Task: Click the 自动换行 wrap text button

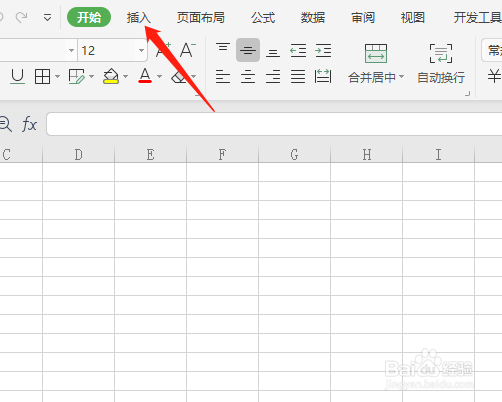Action: point(441,63)
